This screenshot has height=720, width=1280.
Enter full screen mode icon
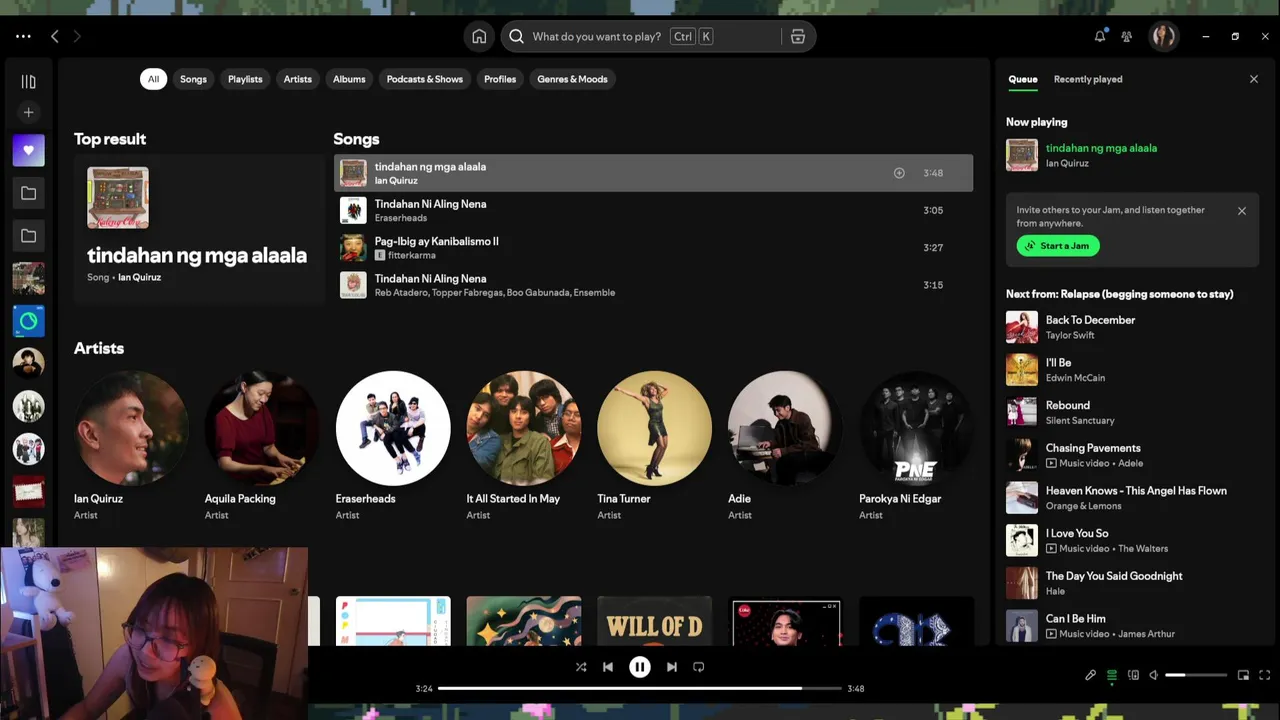(1265, 675)
